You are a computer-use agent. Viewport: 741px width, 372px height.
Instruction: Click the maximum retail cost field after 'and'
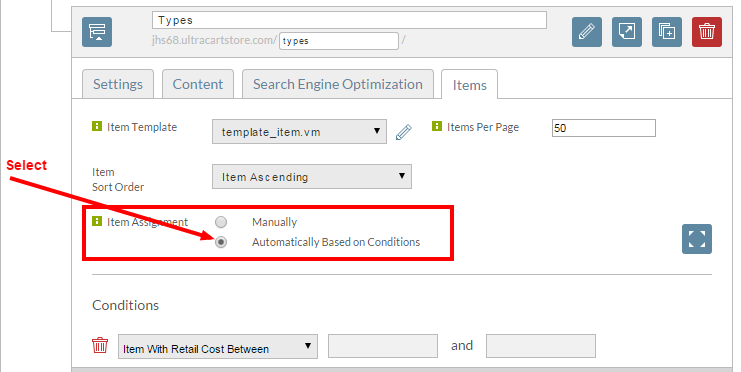click(541, 346)
